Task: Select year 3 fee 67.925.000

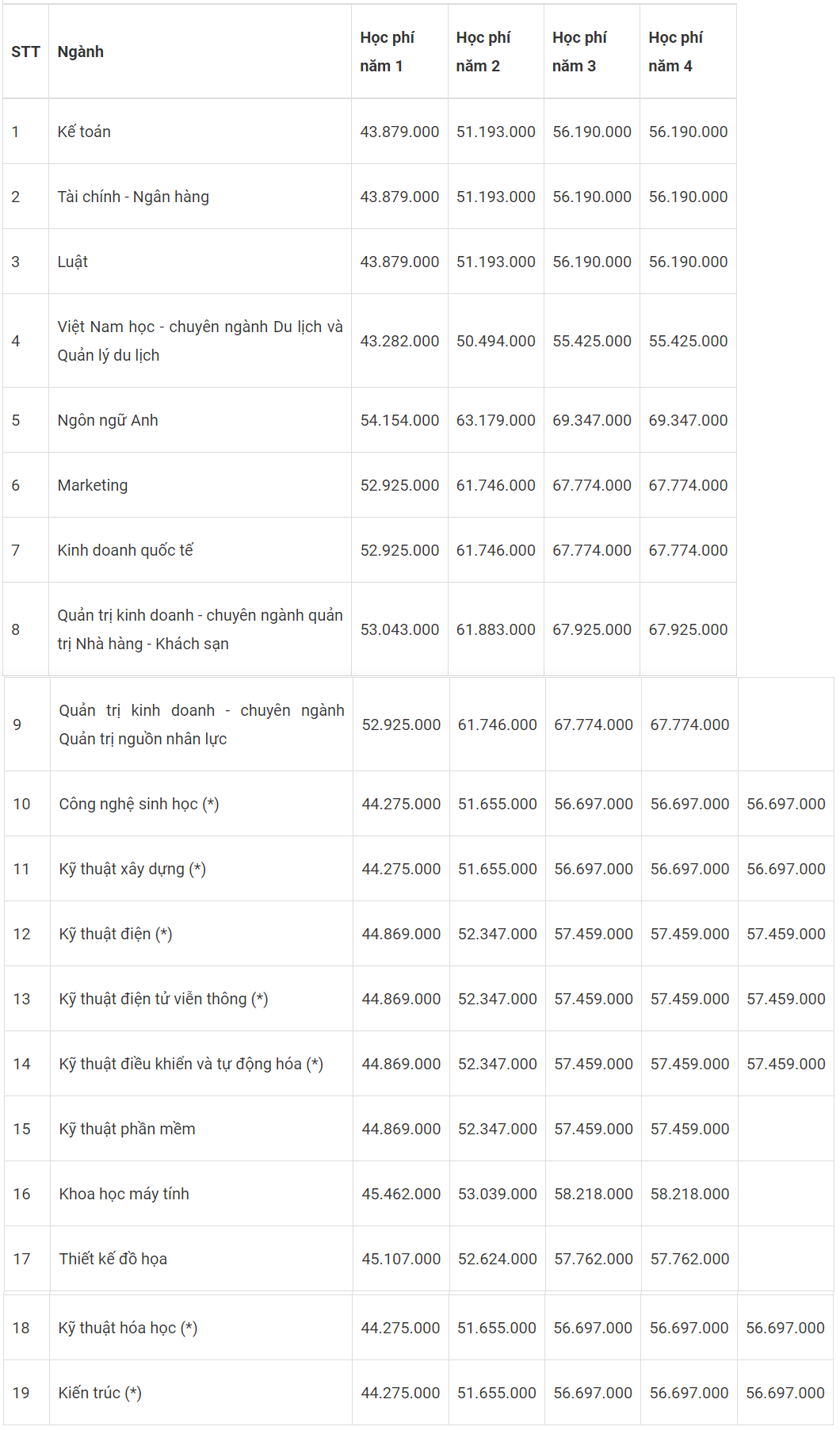Action: click(592, 629)
